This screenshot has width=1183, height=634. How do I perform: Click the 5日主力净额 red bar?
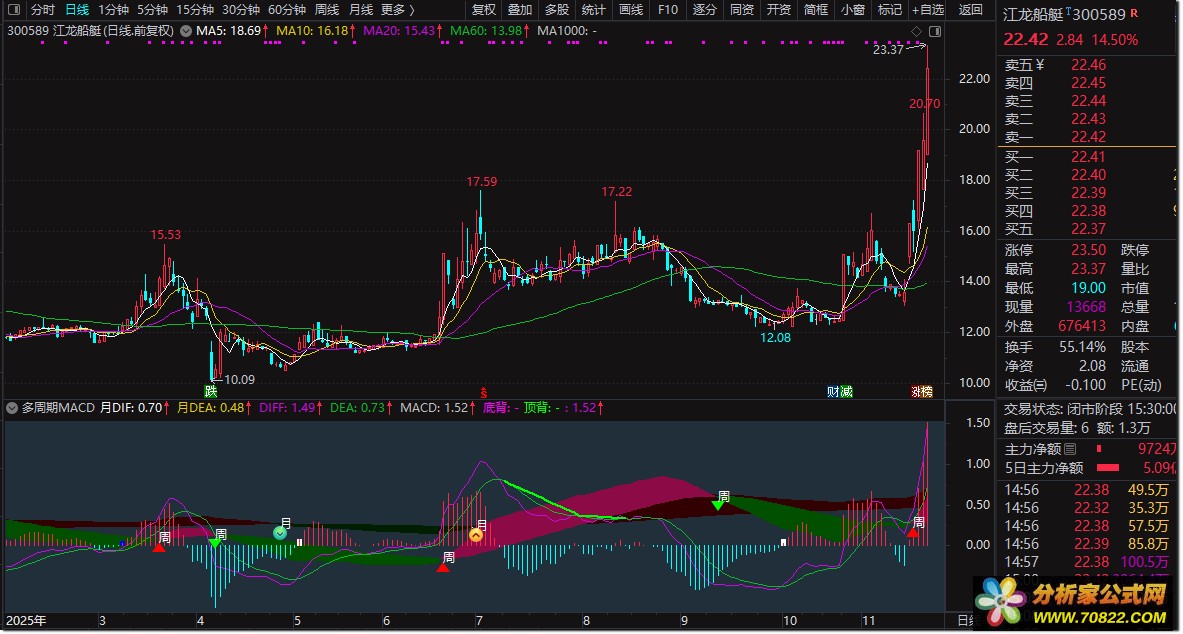point(1108,467)
